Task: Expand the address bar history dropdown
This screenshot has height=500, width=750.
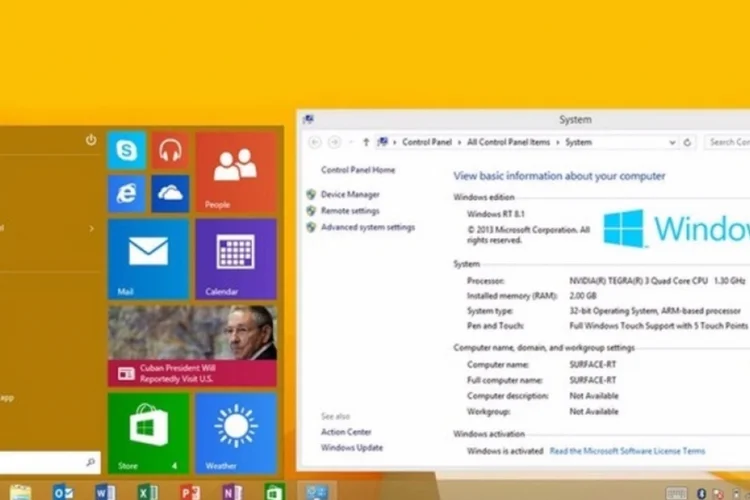Action: 672,143
